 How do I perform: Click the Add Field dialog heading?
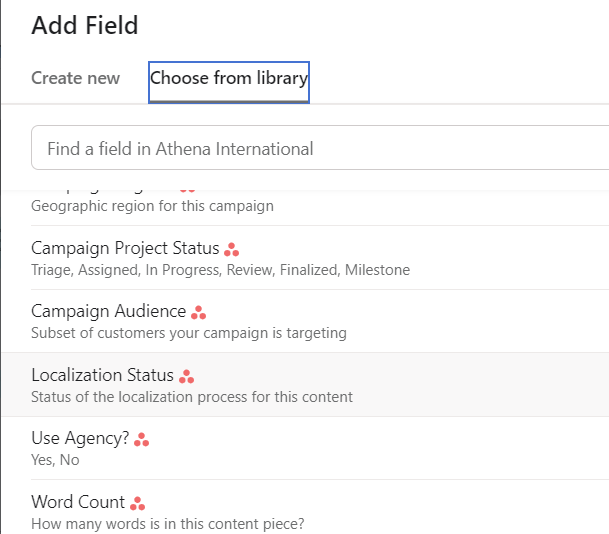85,25
